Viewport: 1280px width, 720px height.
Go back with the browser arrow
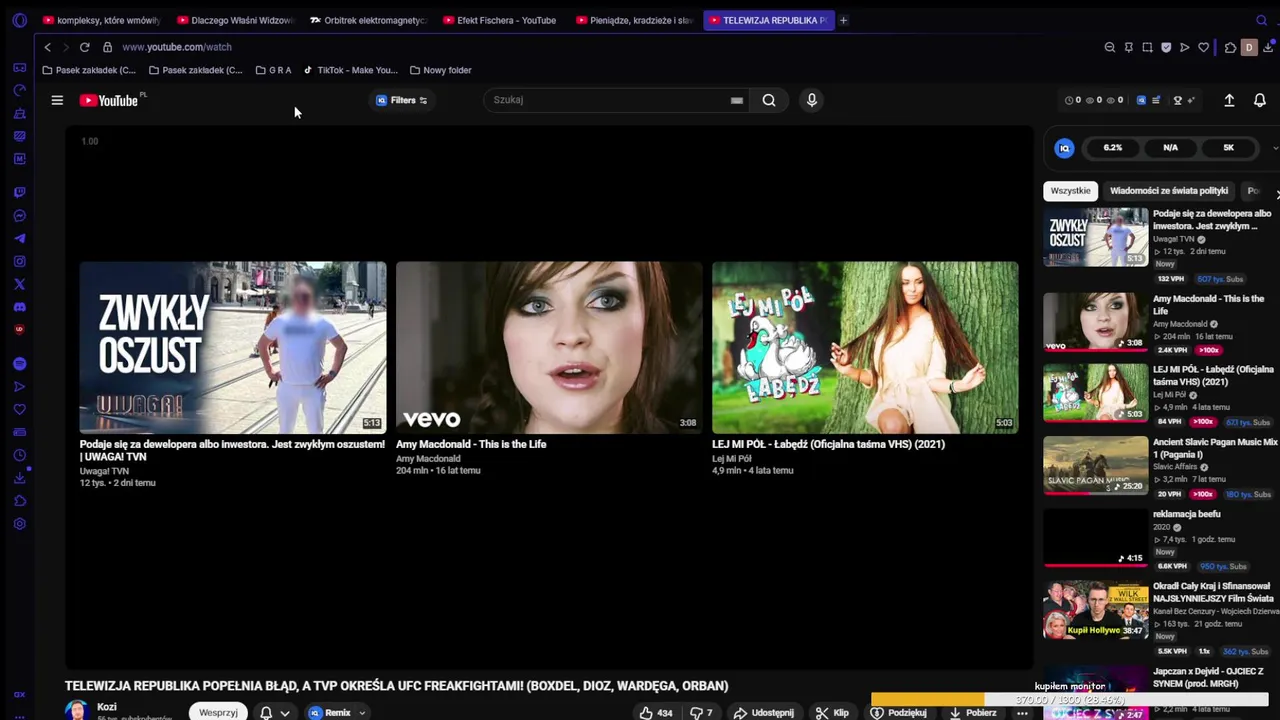pos(47,47)
